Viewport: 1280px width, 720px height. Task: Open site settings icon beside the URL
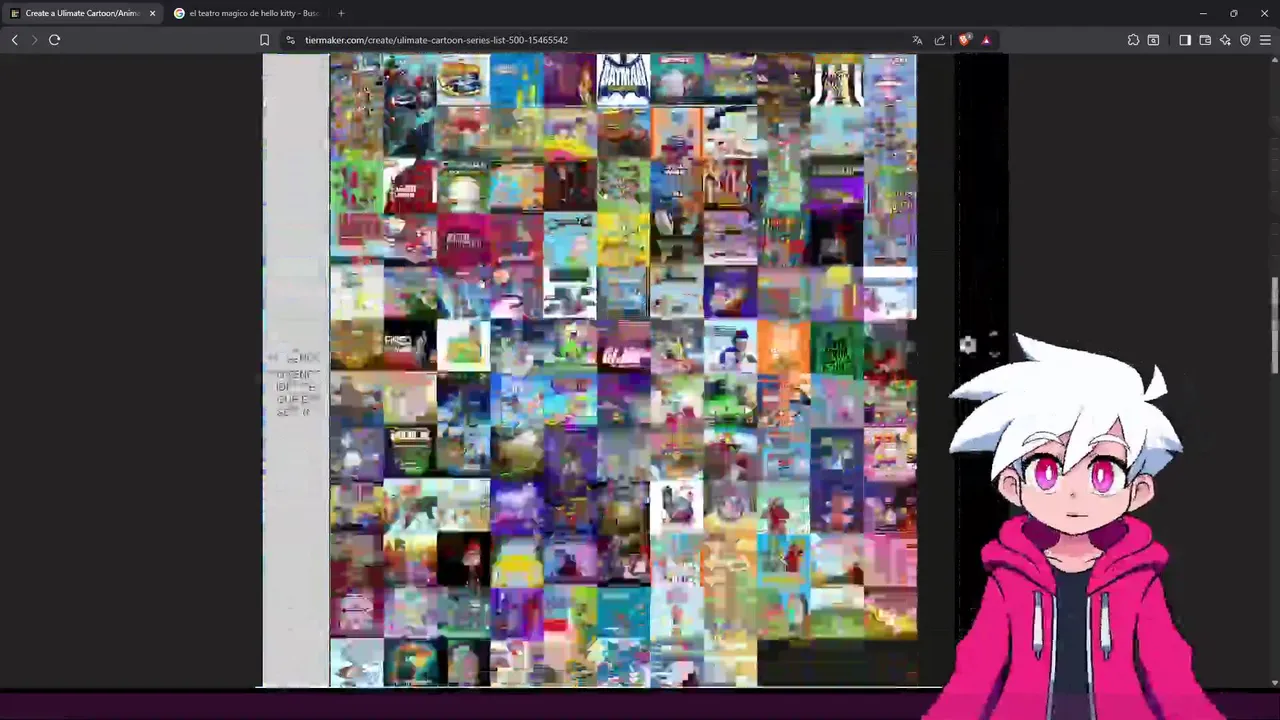(x=290, y=40)
